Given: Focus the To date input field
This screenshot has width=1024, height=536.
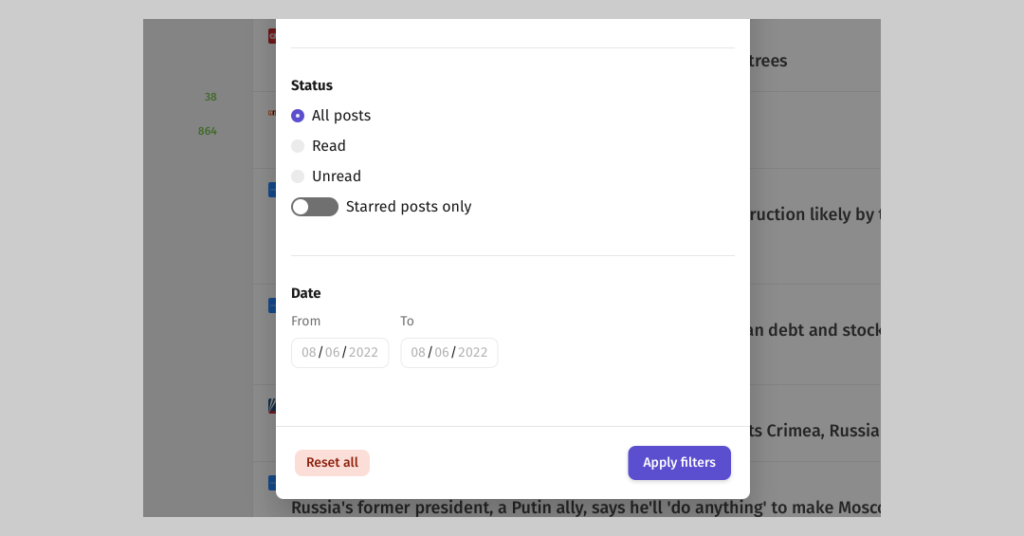Looking at the screenshot, I should [449, 353].
